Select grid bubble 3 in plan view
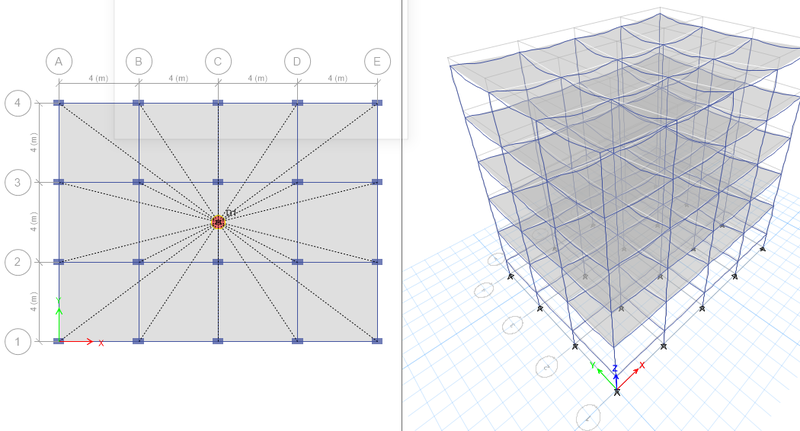 18,183
